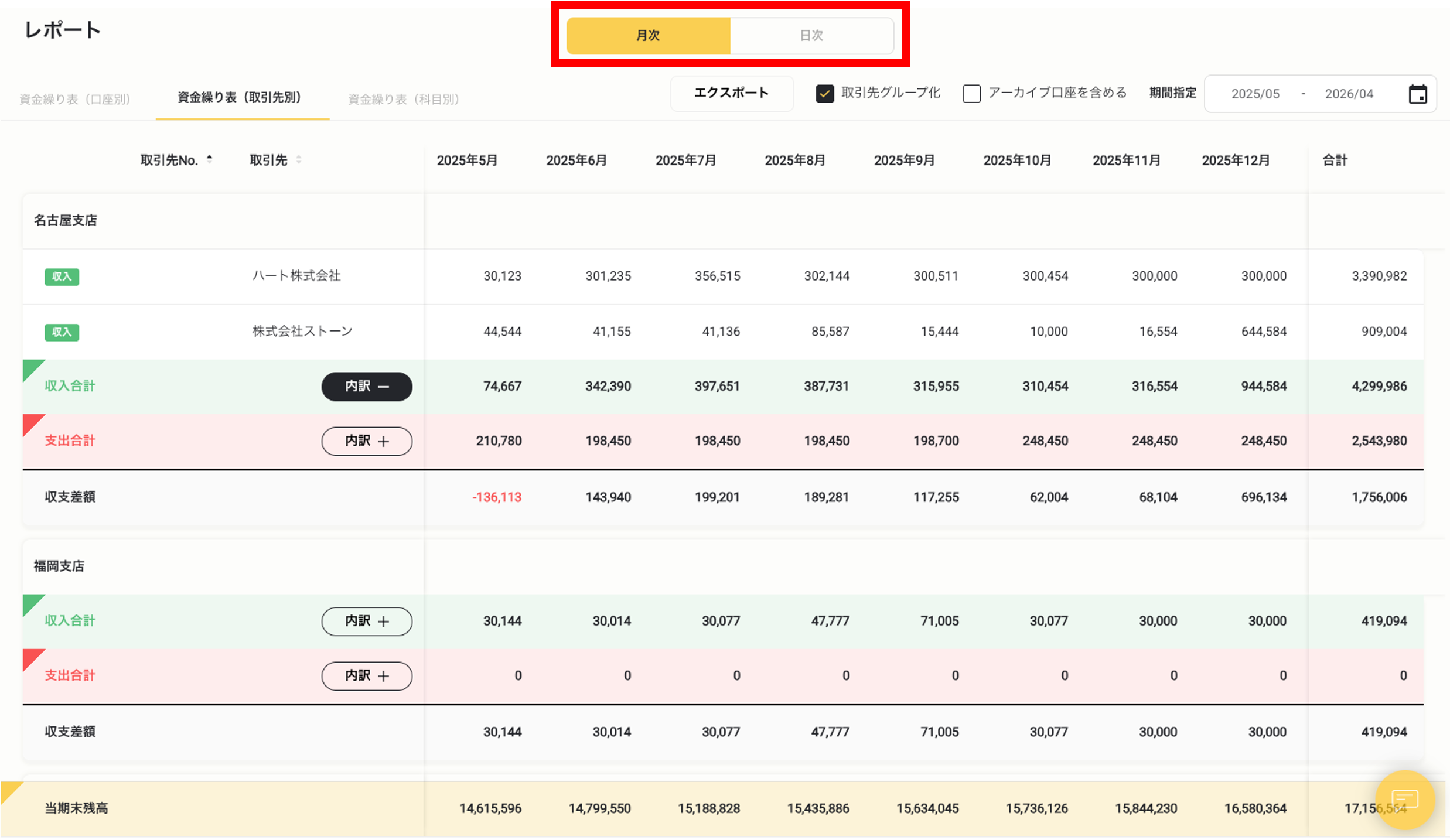Click the floating chat support icon
The width and height of the screenshot is (1450, 840).
(1405, 801)
